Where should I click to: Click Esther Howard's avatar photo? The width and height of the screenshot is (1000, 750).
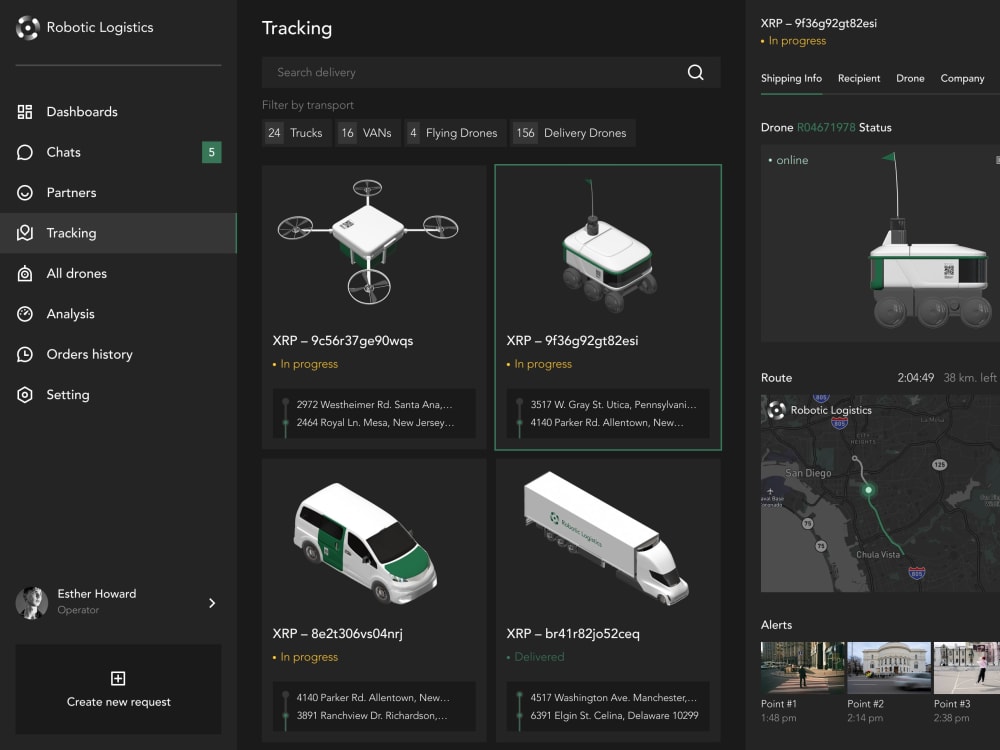pyautogui.click(x=31, y=603)
